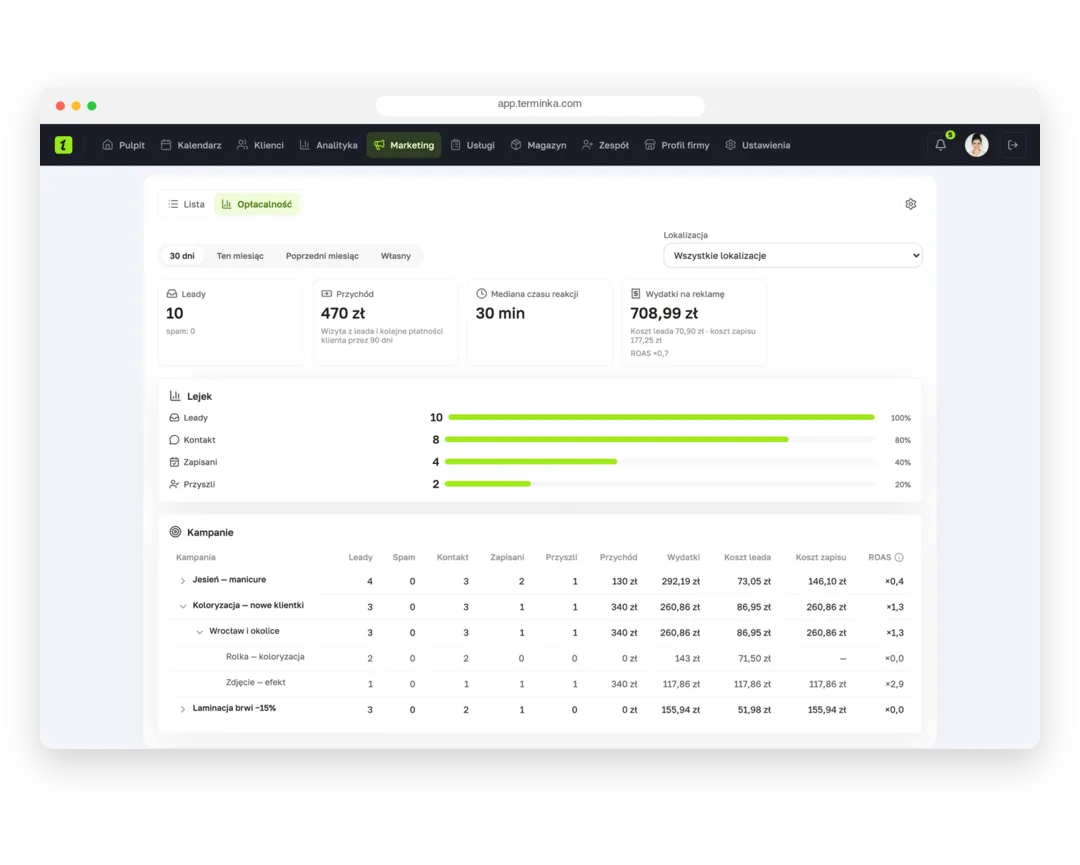Click the ROAS info icon

(899, 557)
